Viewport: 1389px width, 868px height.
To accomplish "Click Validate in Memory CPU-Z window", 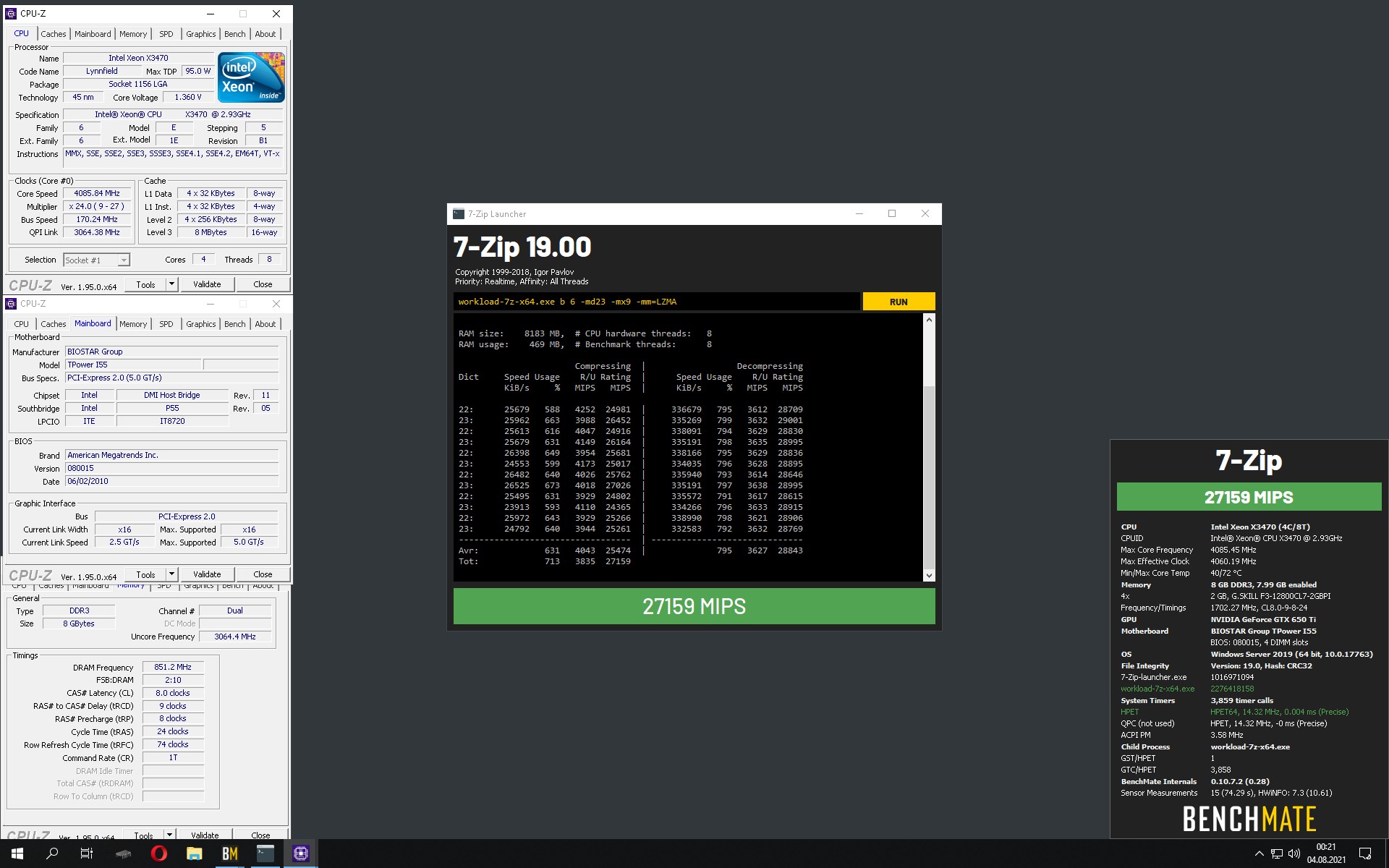I will (205, 835).
